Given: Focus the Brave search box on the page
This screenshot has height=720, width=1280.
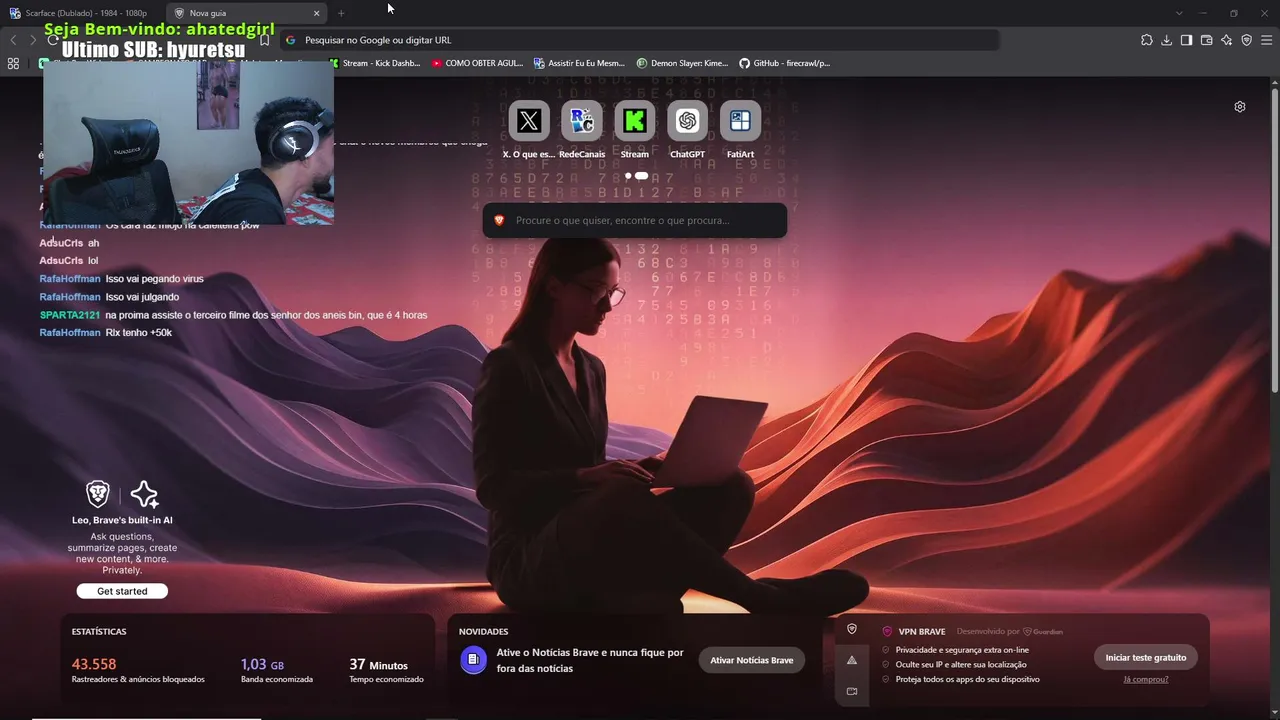Looking at the screenshot, I should point(635,220).
